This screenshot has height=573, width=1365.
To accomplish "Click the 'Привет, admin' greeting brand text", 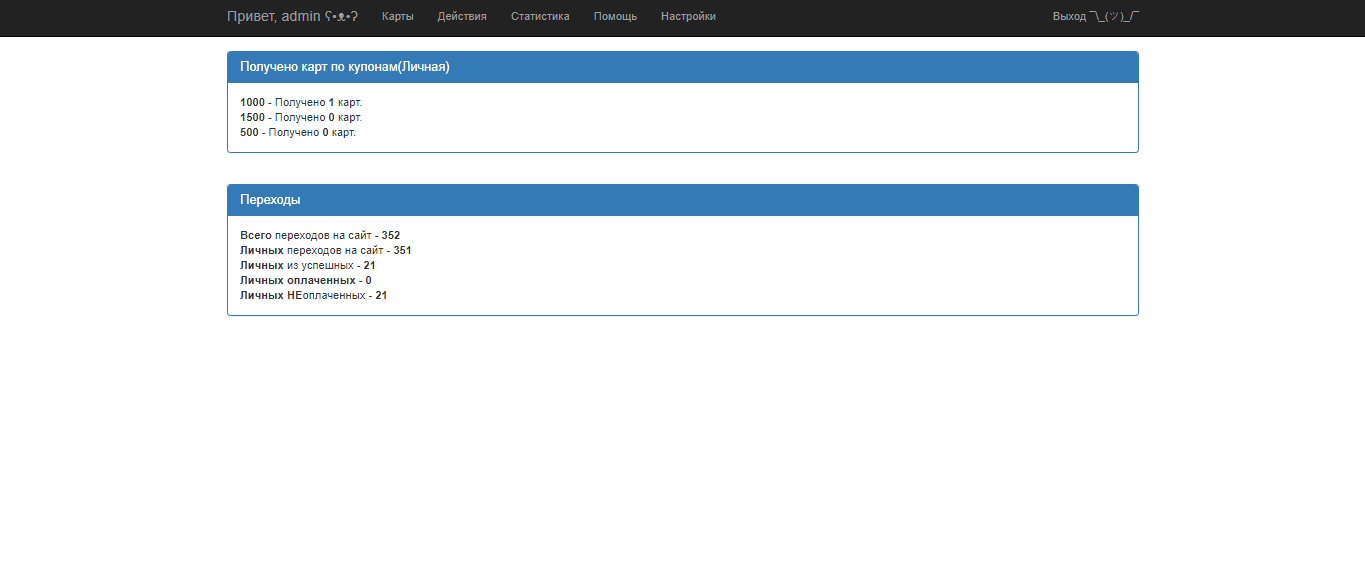I will [273, 16].
